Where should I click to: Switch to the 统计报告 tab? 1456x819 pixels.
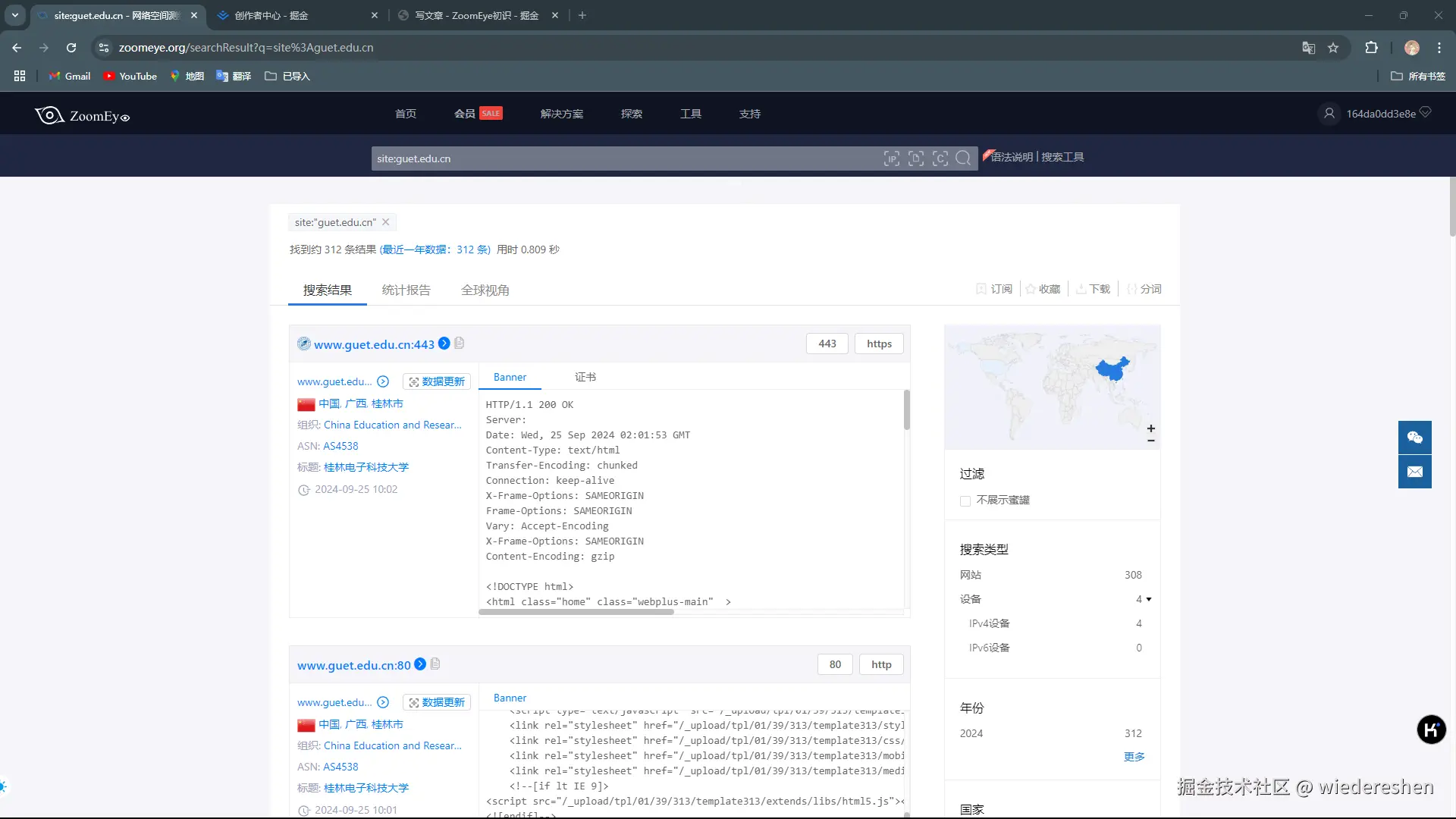(406, 290)
